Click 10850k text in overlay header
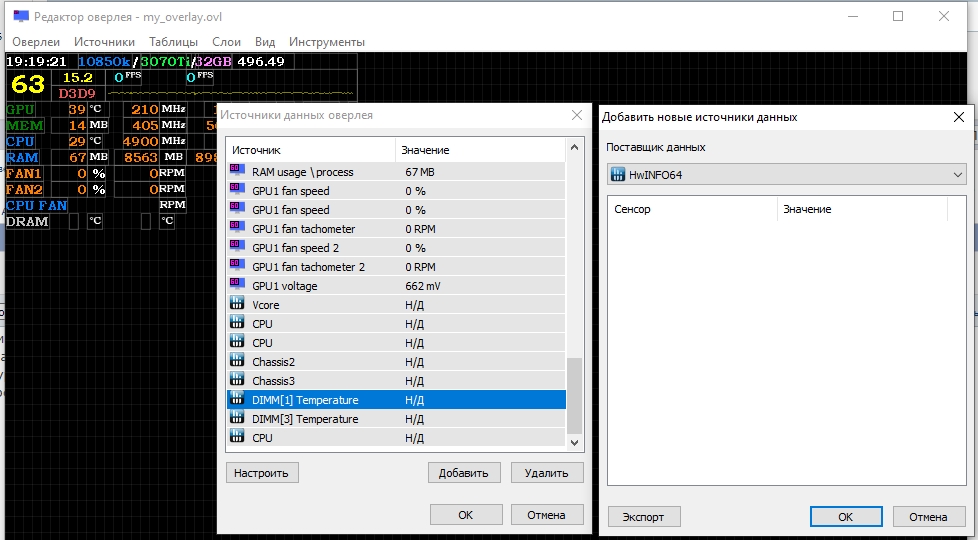The height and width of the screenshot is (540, 978). pos(104,61)
